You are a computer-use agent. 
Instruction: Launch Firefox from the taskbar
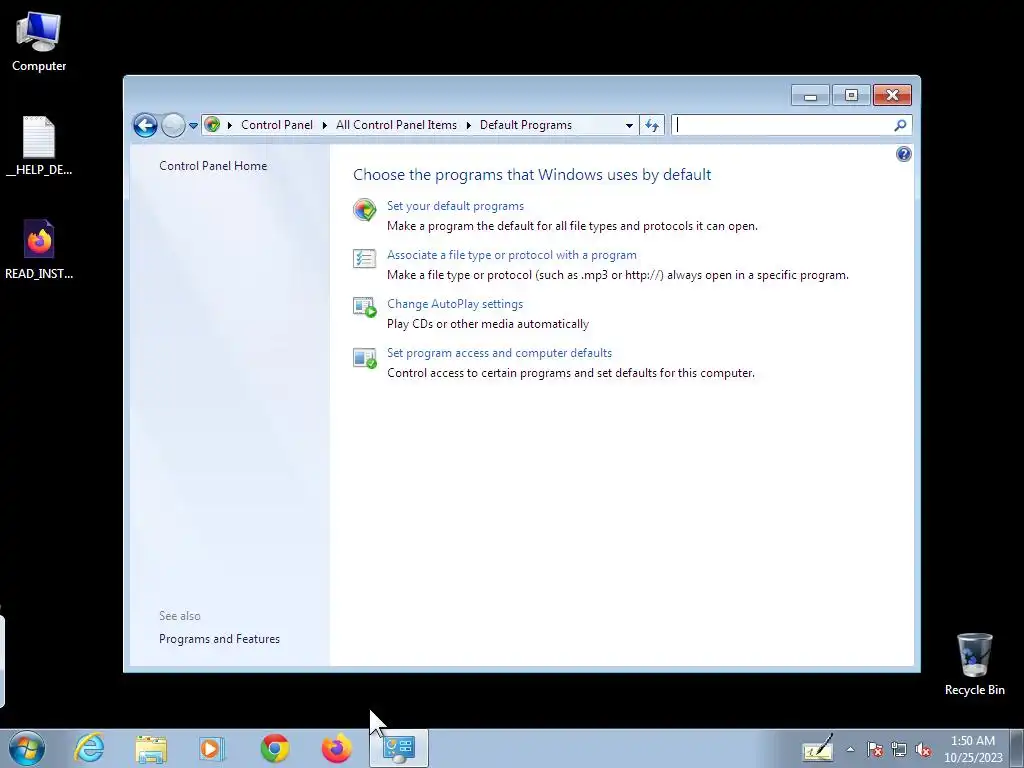click(337, 748)
